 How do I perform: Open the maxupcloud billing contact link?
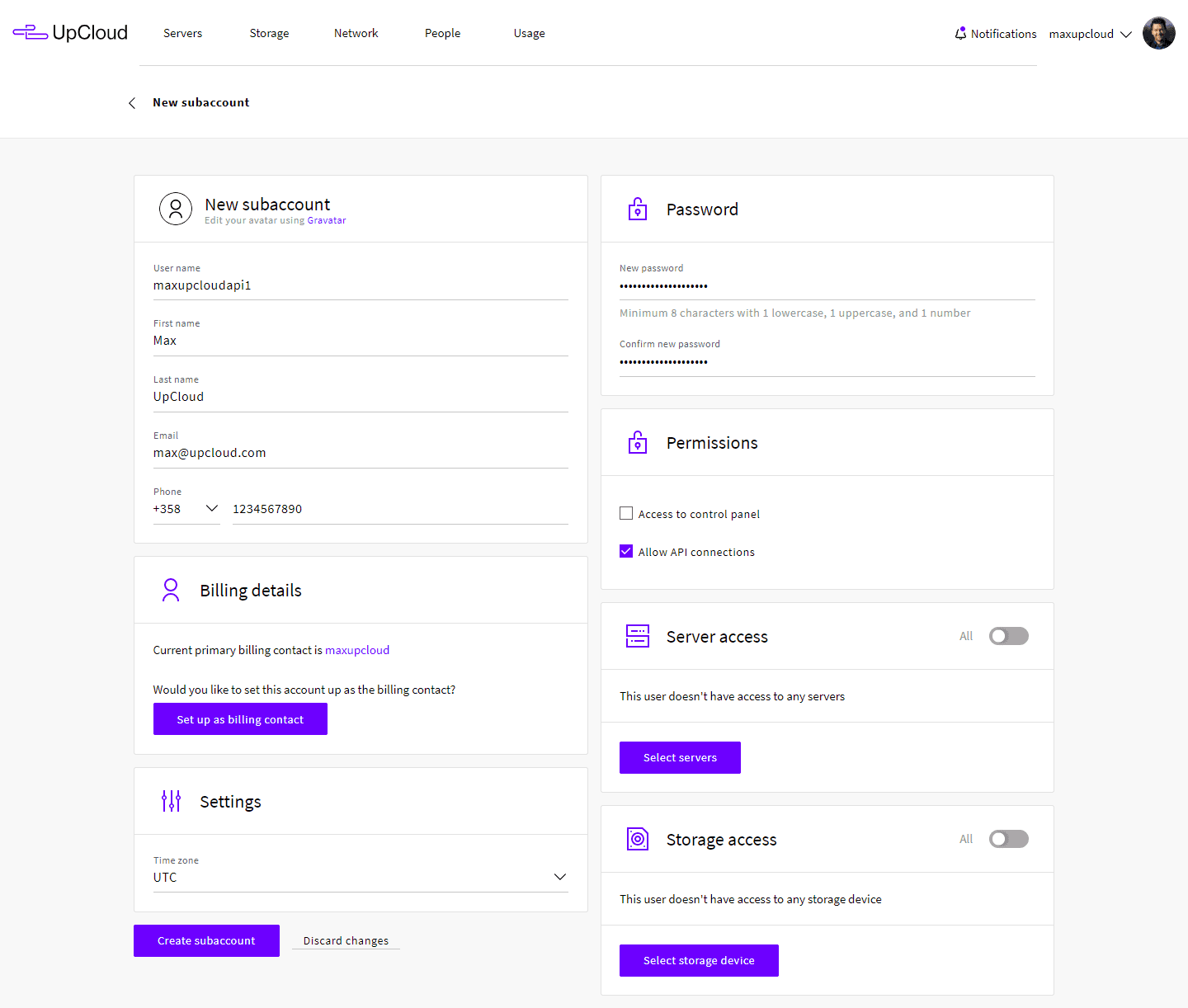(357, 650)
